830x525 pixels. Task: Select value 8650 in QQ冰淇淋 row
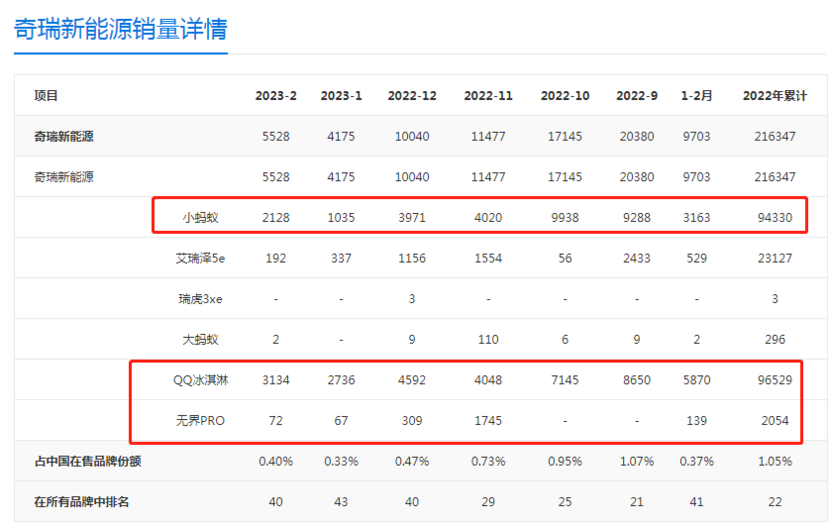click(637, 380)
